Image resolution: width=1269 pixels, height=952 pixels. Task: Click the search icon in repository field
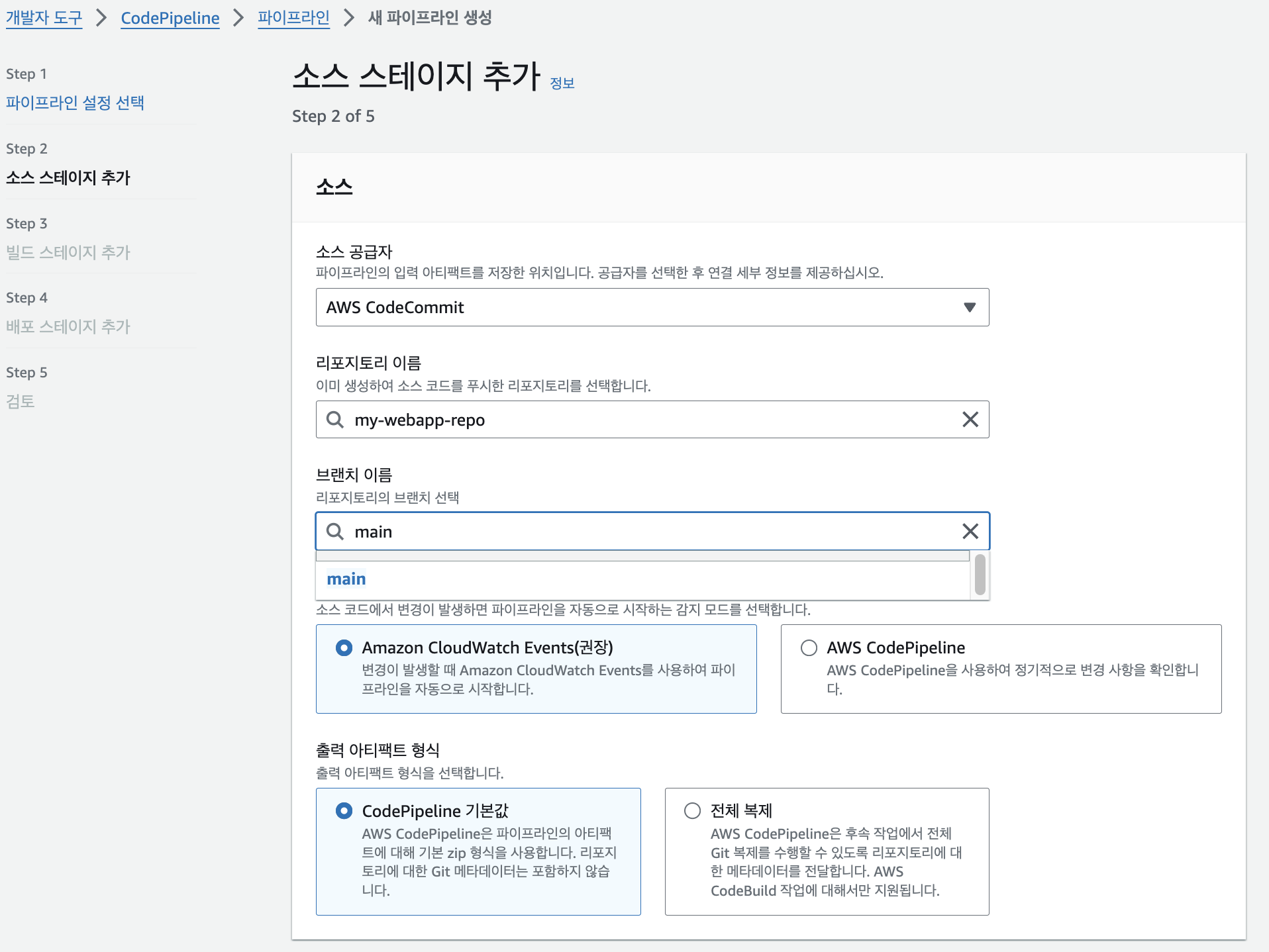[x=335, y=419]
